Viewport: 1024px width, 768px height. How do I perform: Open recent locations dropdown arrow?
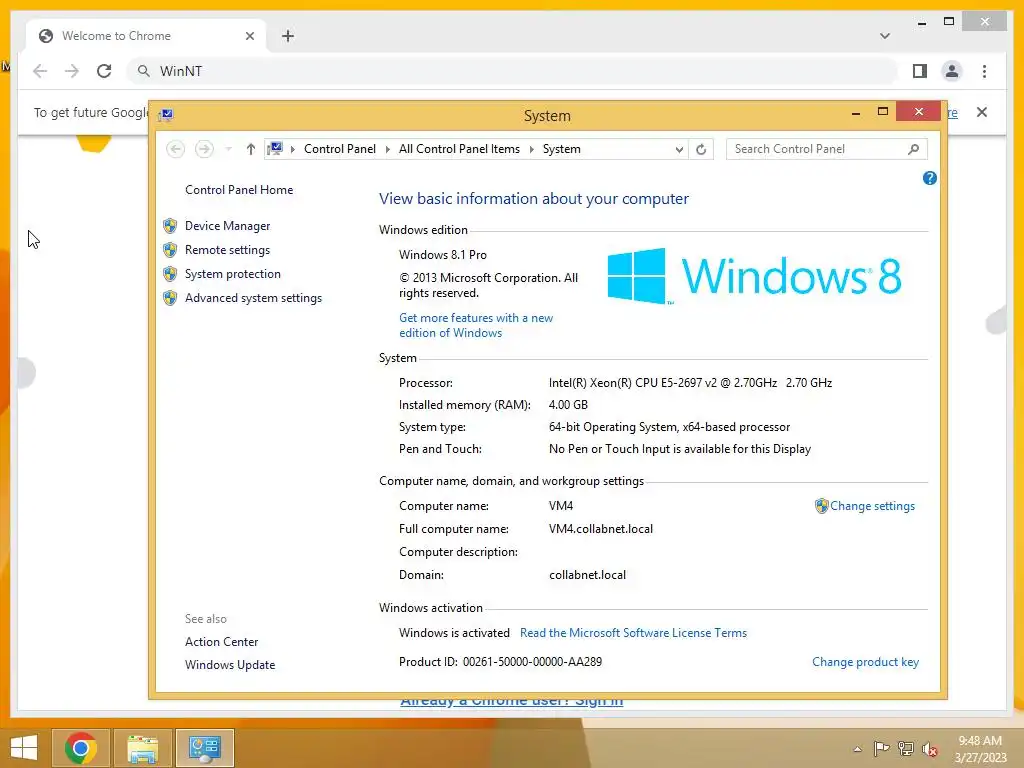point(229,150)
